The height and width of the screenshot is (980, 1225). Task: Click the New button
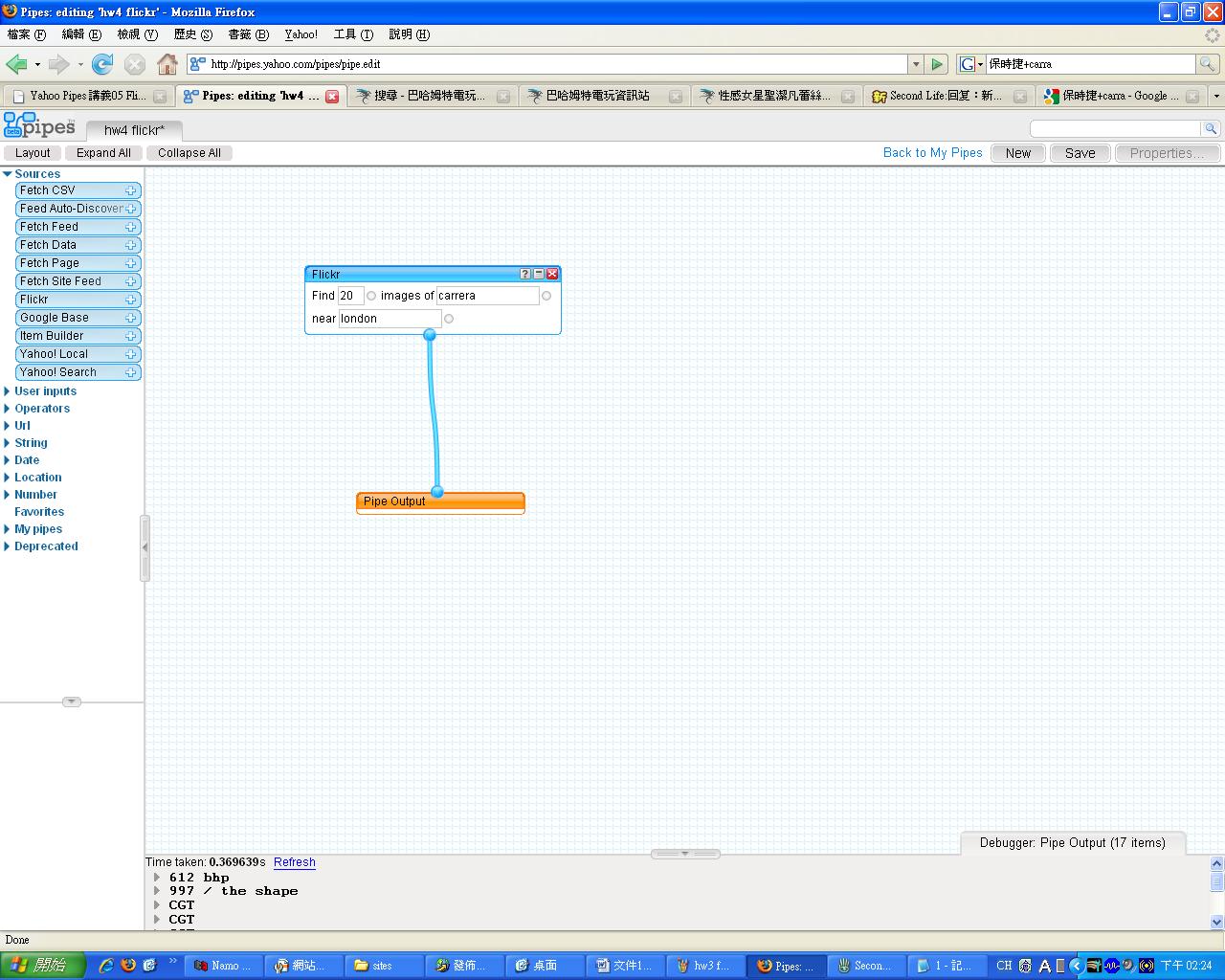coord(1018,153)
